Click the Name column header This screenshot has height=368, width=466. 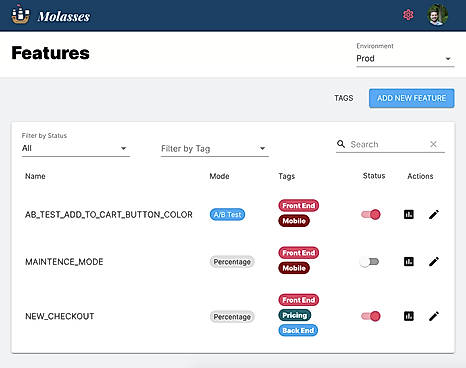pyautogui.click(x=35, y=176)
